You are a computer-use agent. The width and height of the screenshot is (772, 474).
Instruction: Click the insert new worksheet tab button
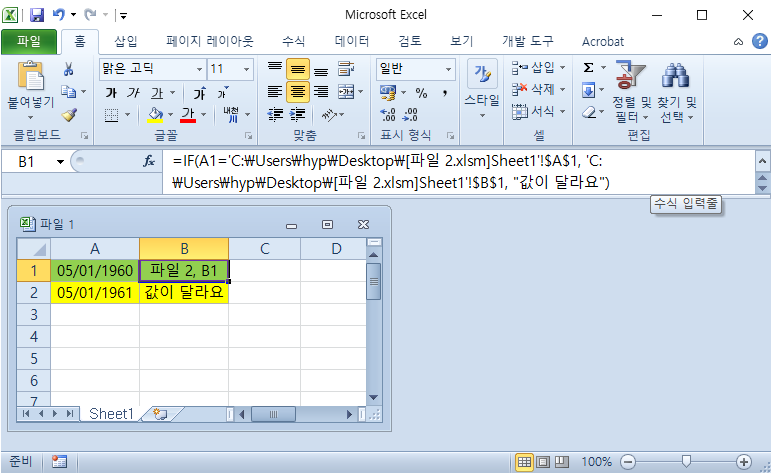(161, 414)
